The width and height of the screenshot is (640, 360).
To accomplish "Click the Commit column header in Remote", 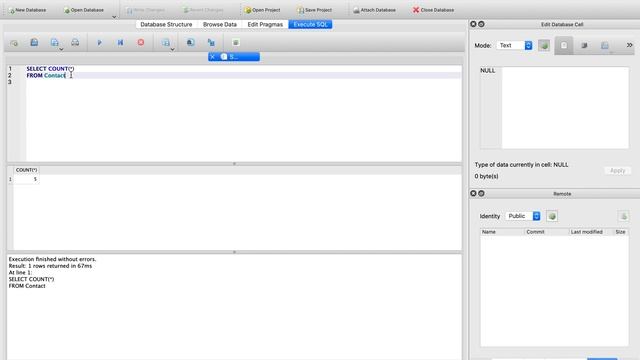I will pos(547,232).
